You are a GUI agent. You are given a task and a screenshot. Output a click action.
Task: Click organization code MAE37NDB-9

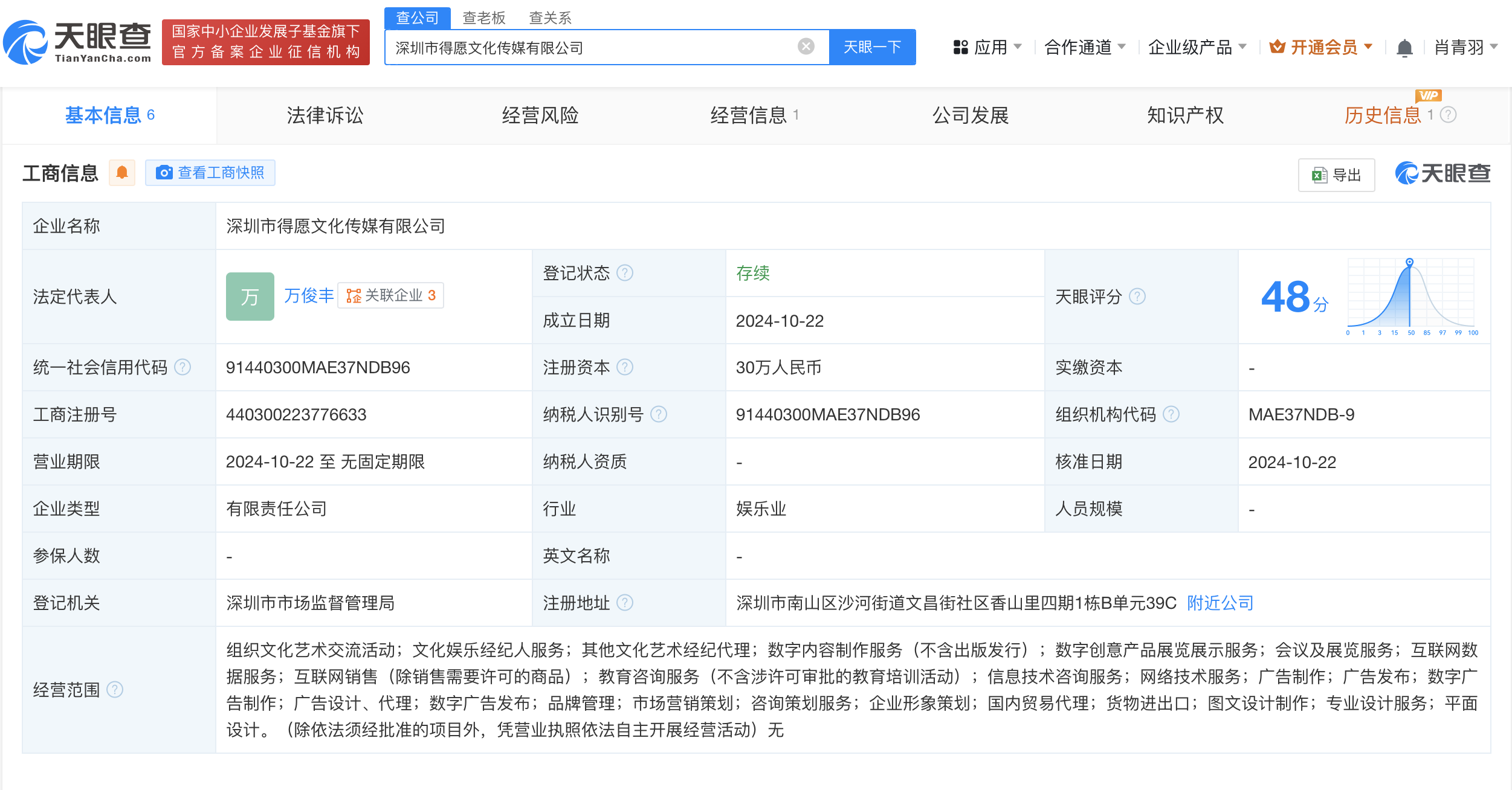point(1301,414)
